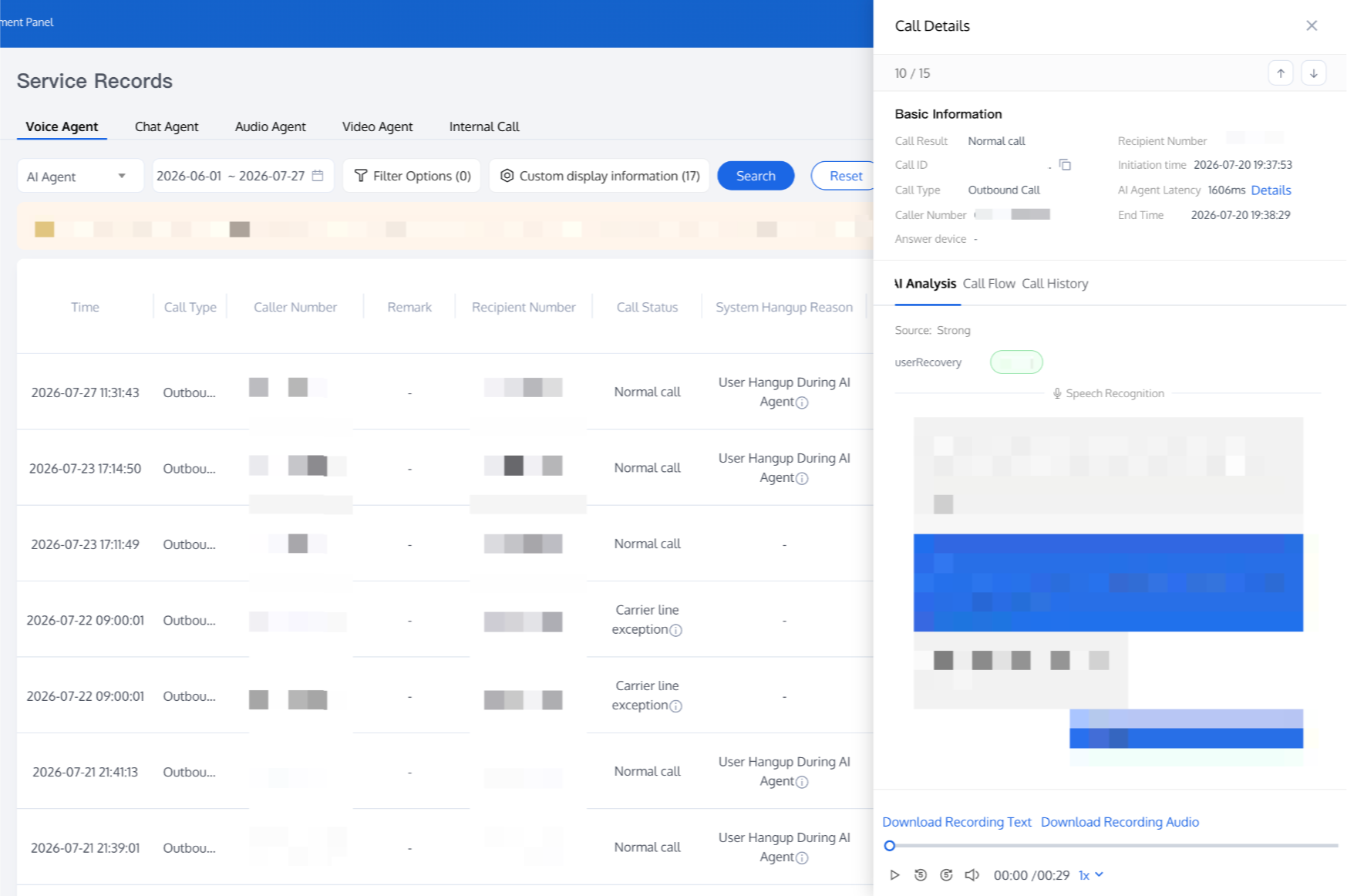Click System Hangup Reason column header
Viewport: 1347px width, 896px height.
pos(784,307)
